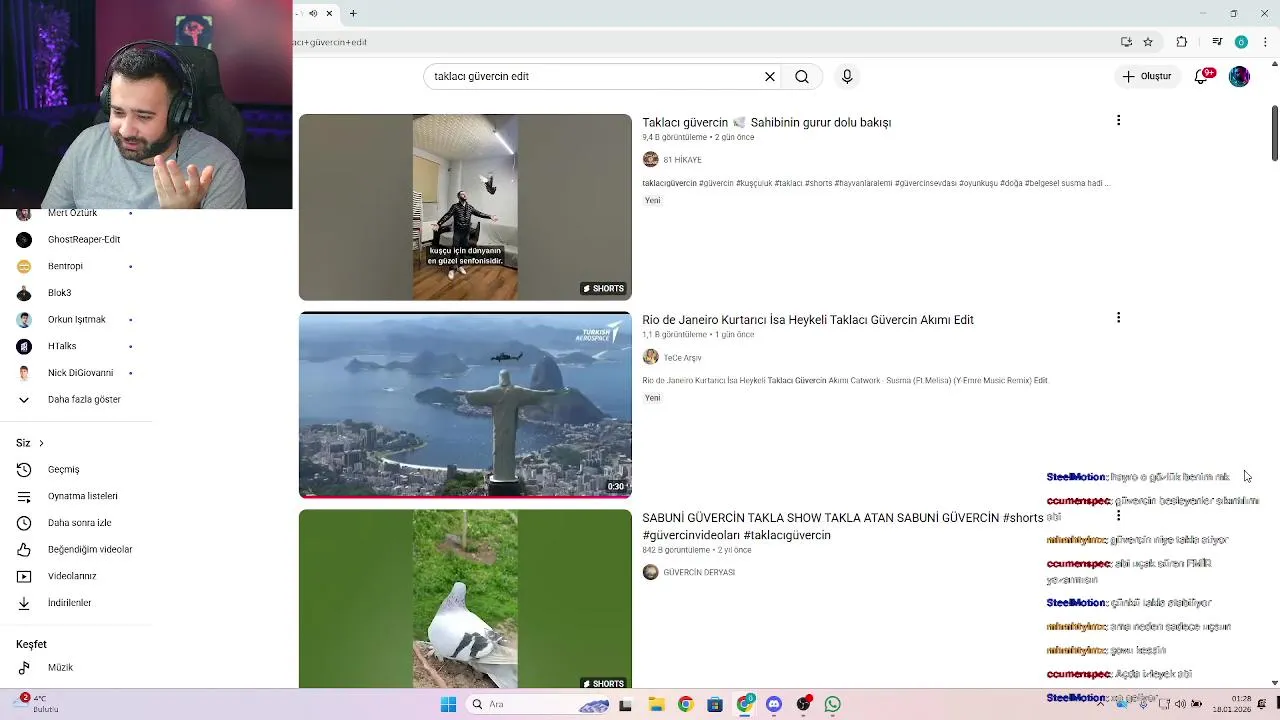The height and width of the screenshot is (720, 1280).
Task: Play the Christ statue video thumbnail
Action: tap(465, 404)
